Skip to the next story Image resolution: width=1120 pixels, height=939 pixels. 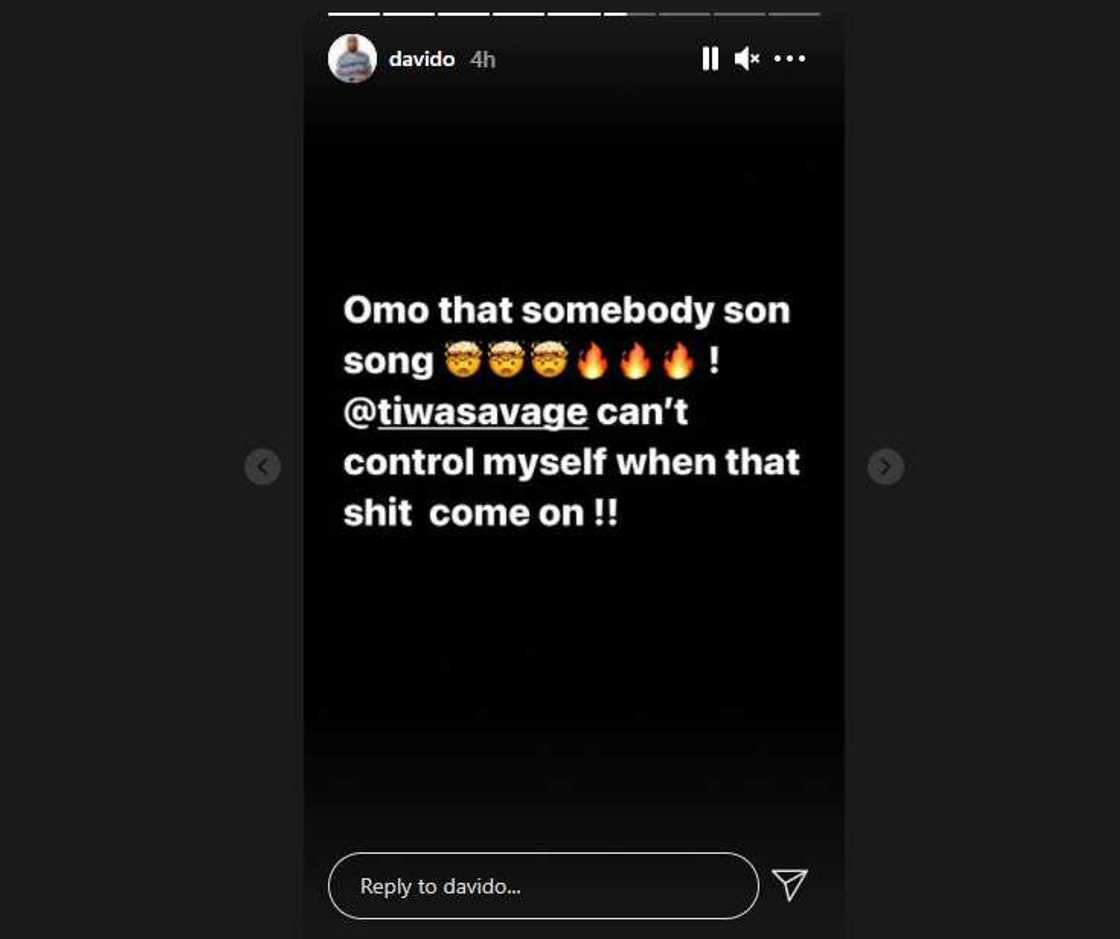(x=885, y=466)
